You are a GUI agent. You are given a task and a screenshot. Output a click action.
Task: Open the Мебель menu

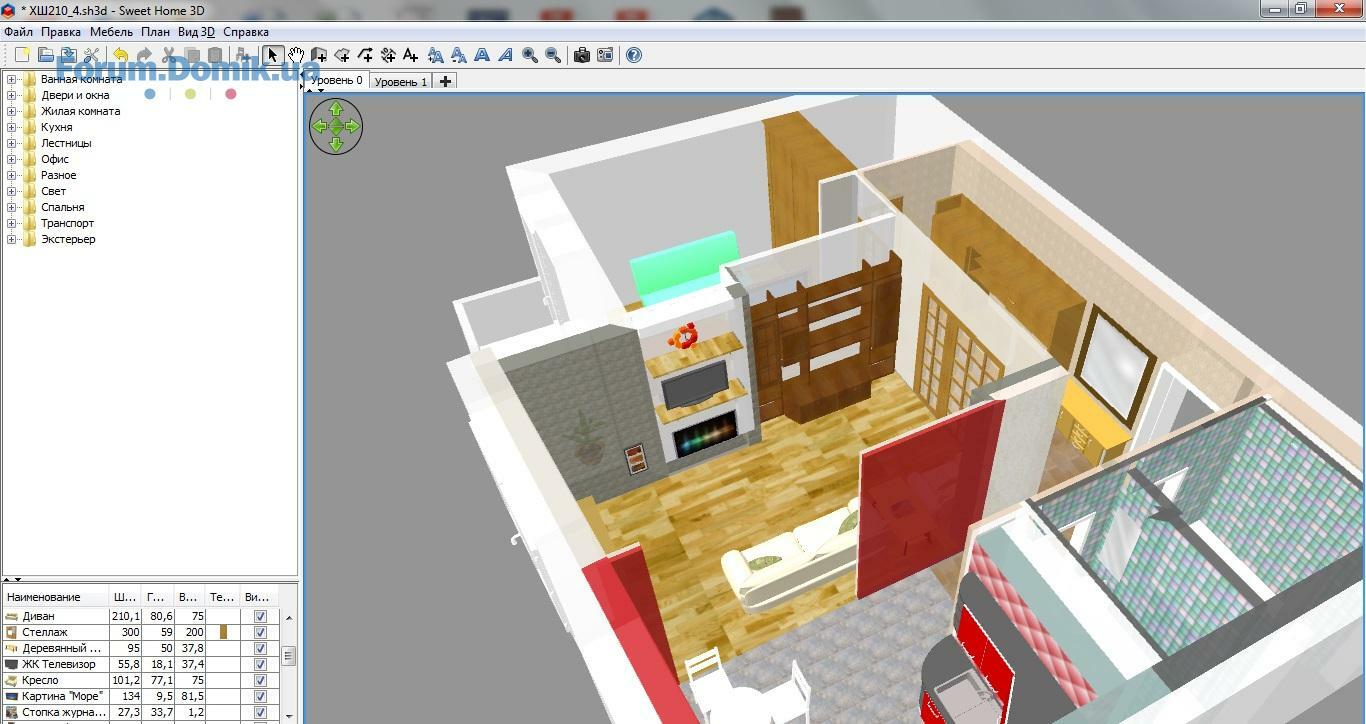coord(111,32)
